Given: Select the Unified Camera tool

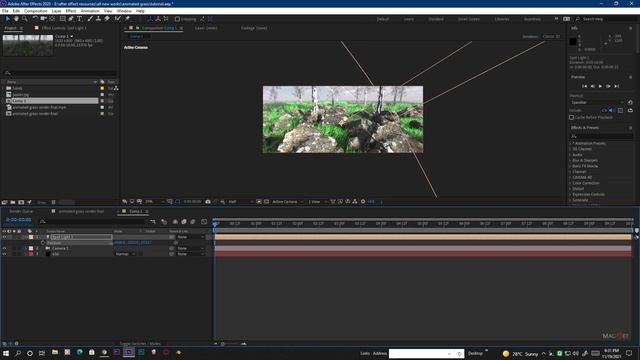Looking at the screenshot, I should coord(43,19).
